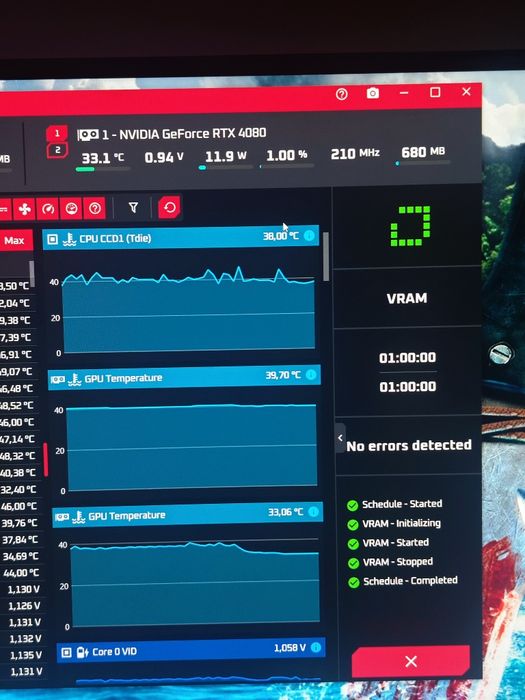This screenshot has width=525, height=700.
Task: Click the No errors detected message
Action: coord(409,446)
